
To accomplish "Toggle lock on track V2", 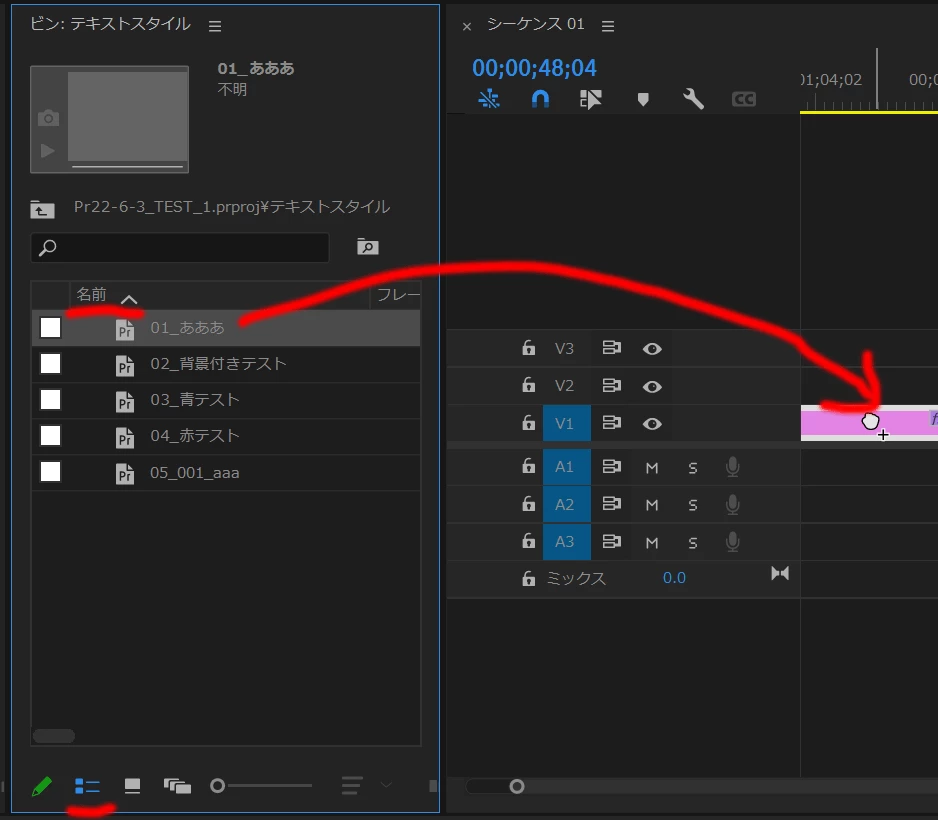I will coord(528,385).
